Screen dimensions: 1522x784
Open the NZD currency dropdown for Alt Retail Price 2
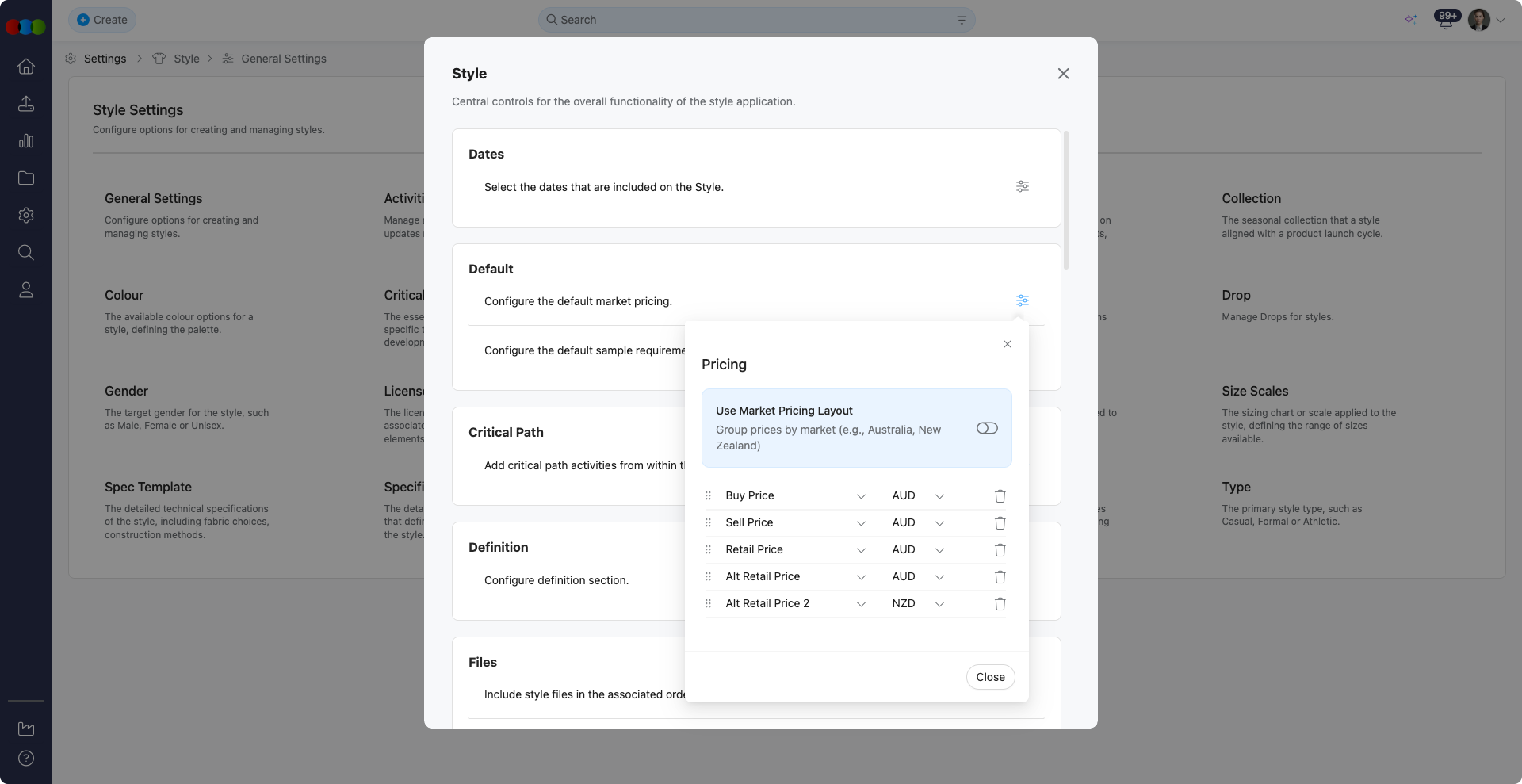tap(940, 603)
